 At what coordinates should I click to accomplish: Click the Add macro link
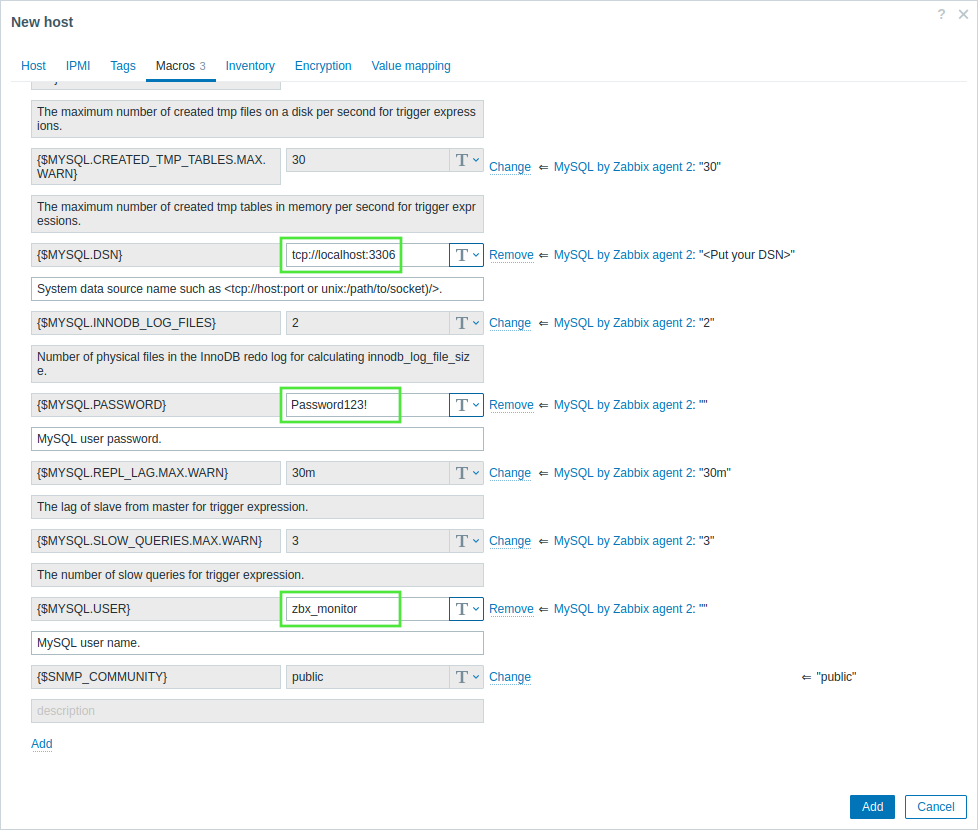(42, 743)
